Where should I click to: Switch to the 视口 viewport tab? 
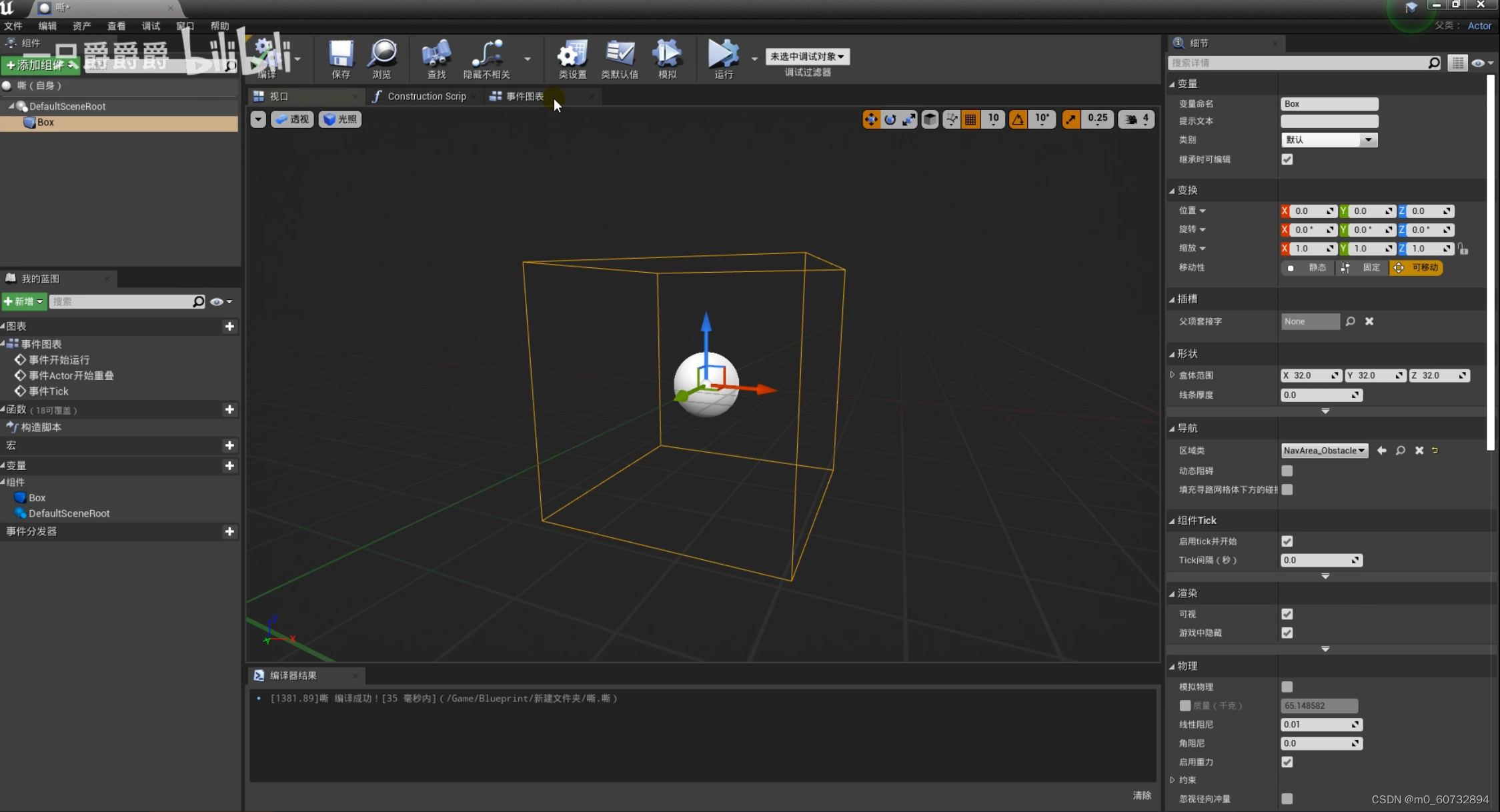pos(280,96)
